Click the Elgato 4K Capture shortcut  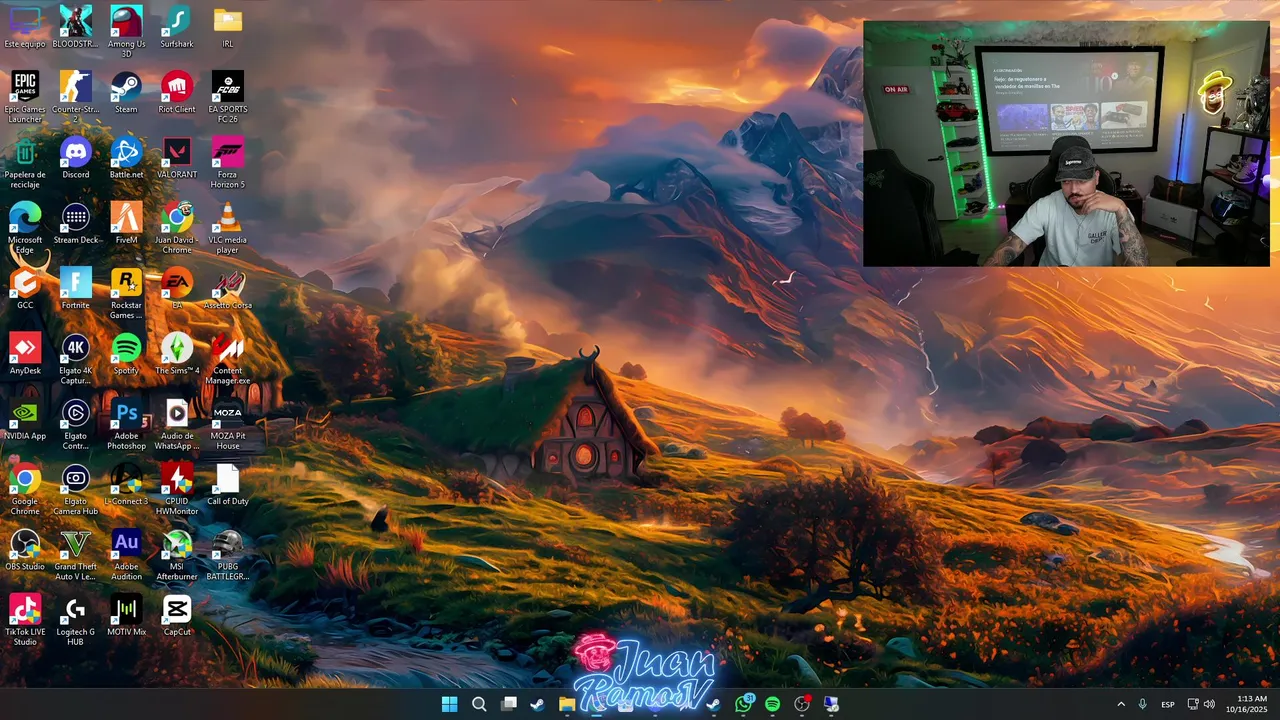[75, 359]
